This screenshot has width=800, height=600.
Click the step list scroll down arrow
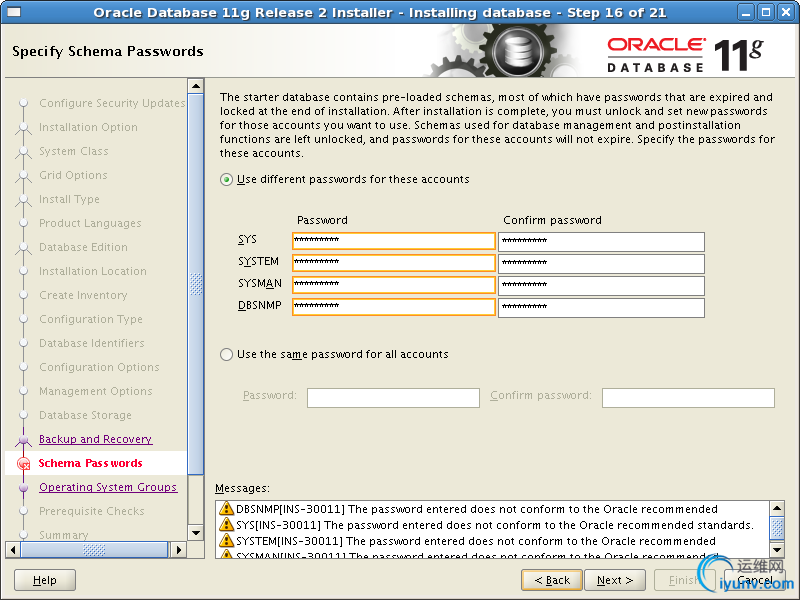[196, 533]
